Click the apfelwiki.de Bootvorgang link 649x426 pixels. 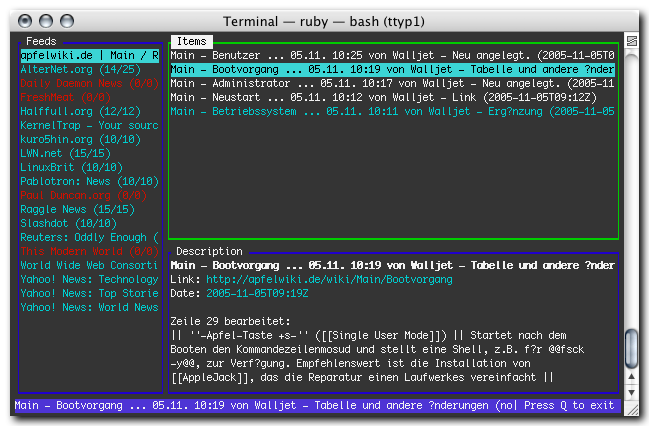pyautogui.click(x=329, y=279)
